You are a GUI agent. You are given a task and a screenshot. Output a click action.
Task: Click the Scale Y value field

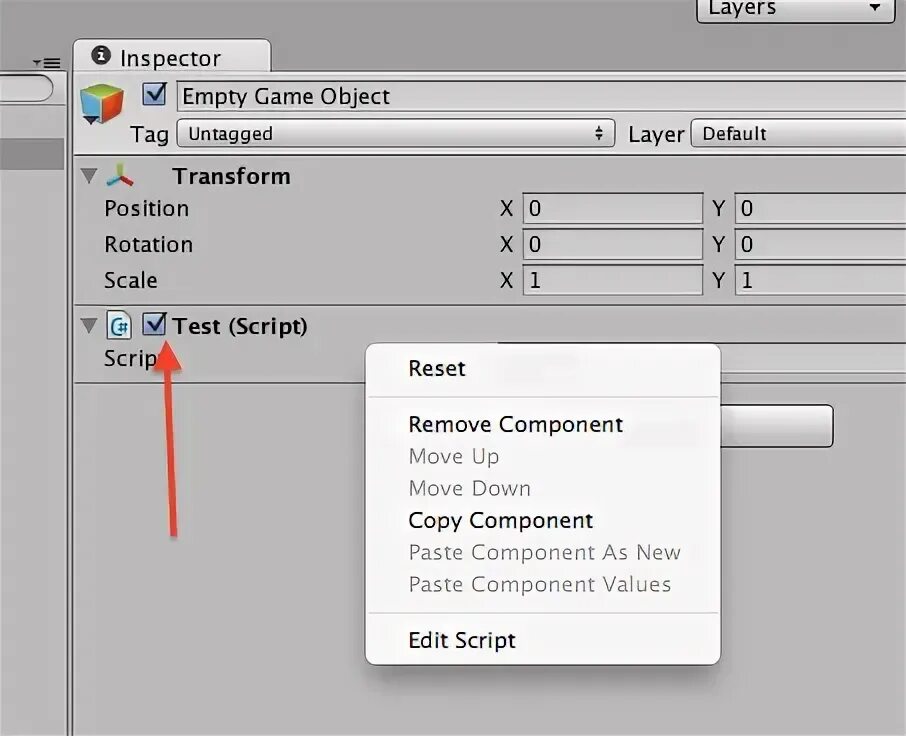click(x=820, y=280)
